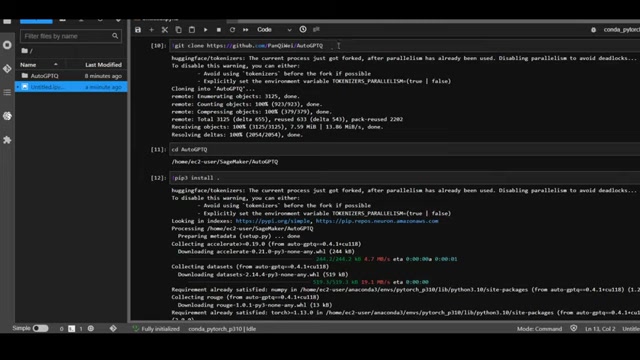Click the Preparing metadata (setup.py) line

(x=238, y=236)
